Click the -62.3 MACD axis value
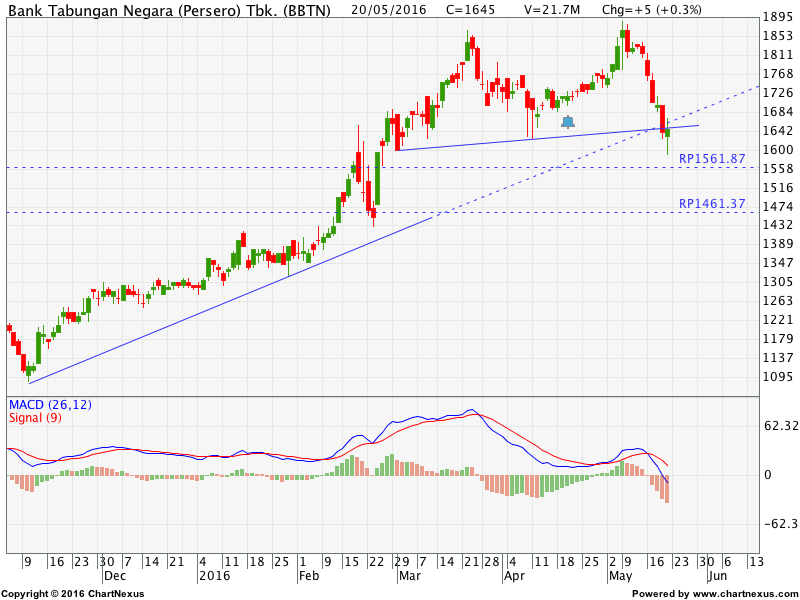Screen dimensions: 800x600 coord(781,523)
